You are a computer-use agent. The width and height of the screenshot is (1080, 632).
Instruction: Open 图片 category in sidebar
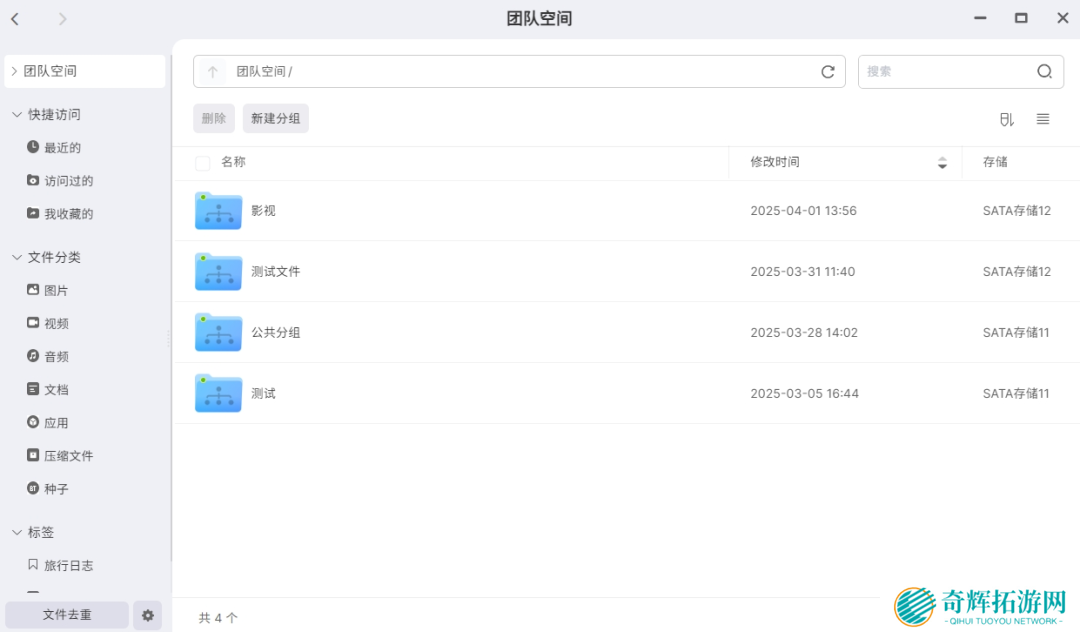[x=56, y=291]
